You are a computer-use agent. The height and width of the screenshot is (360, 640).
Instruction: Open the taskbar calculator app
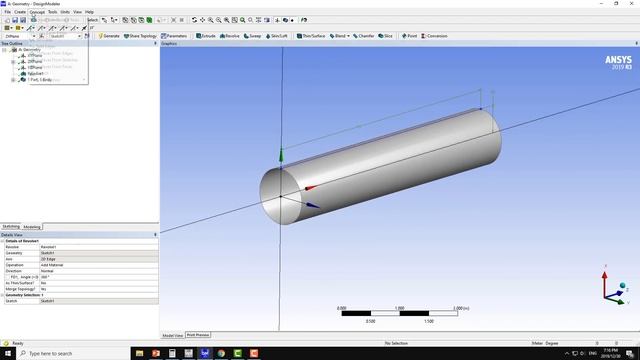(x=172, y=353)
